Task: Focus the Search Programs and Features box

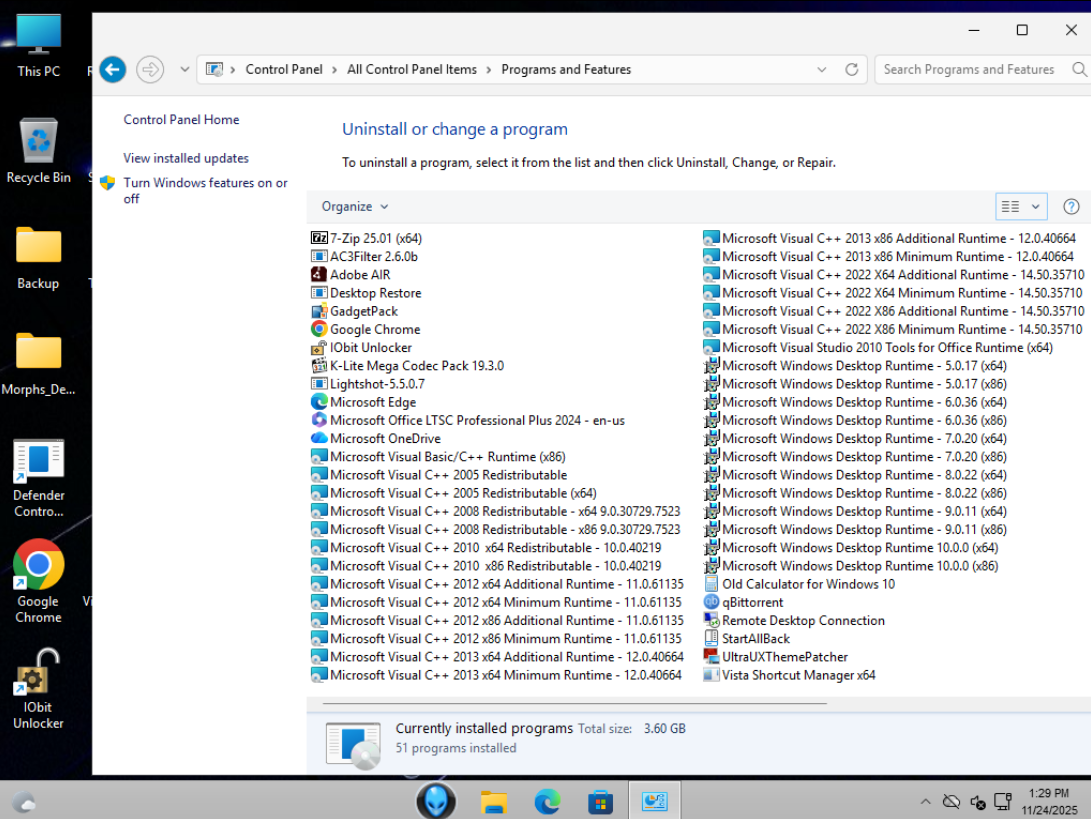Action: [971, 70]
